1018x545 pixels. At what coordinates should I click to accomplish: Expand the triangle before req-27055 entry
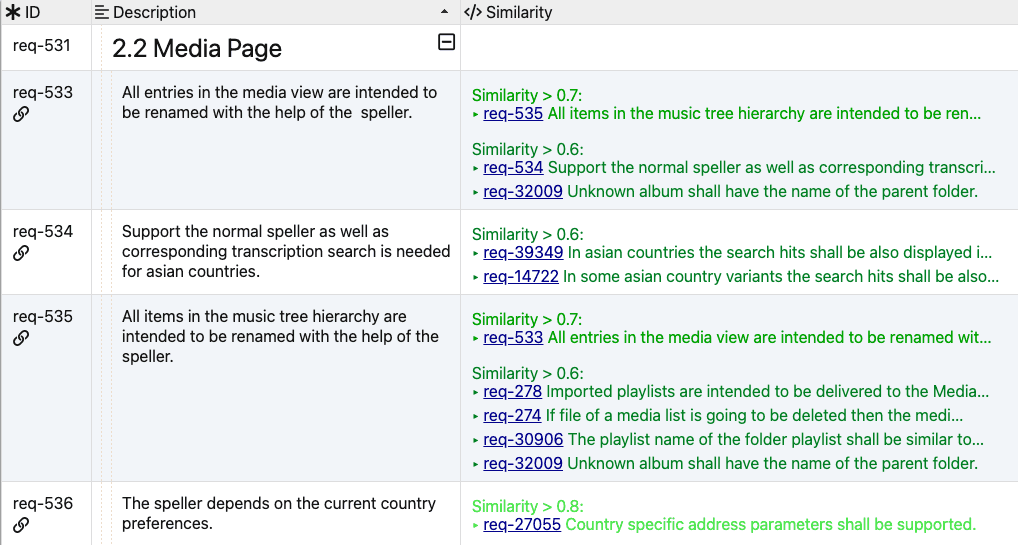tap(476, 525)
